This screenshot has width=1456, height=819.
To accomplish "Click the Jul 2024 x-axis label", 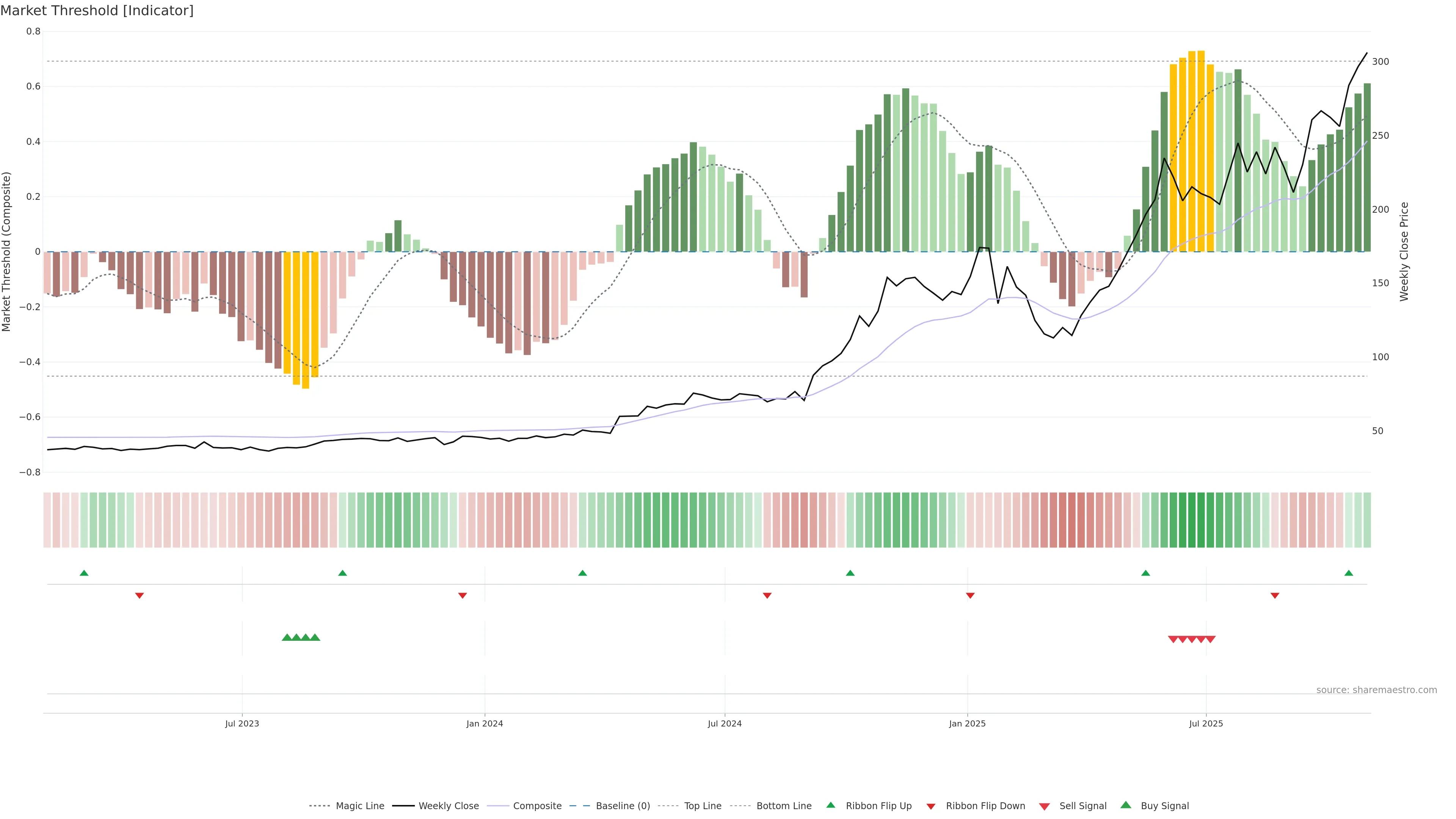I will pyautogui.click(x=725, y=723).
